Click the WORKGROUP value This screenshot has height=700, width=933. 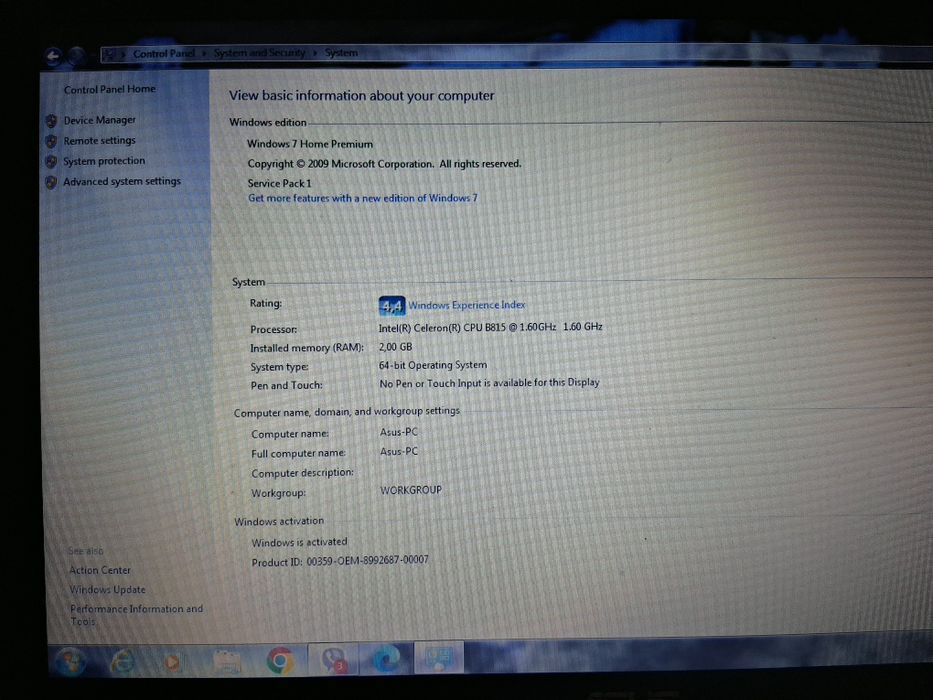click(x=411, y=490)
